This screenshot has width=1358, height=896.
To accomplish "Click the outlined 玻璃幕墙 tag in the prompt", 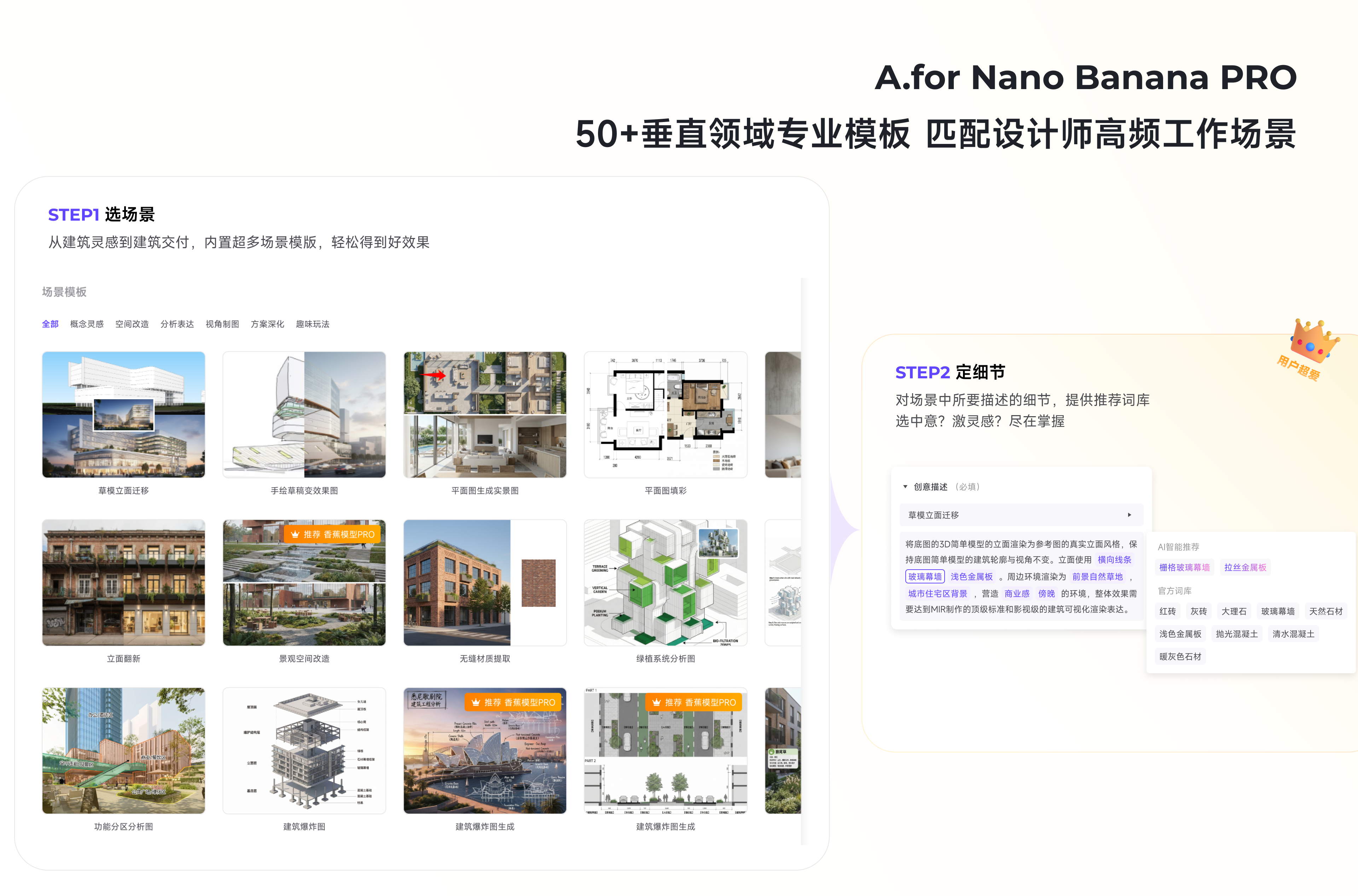I will point(925,577).
